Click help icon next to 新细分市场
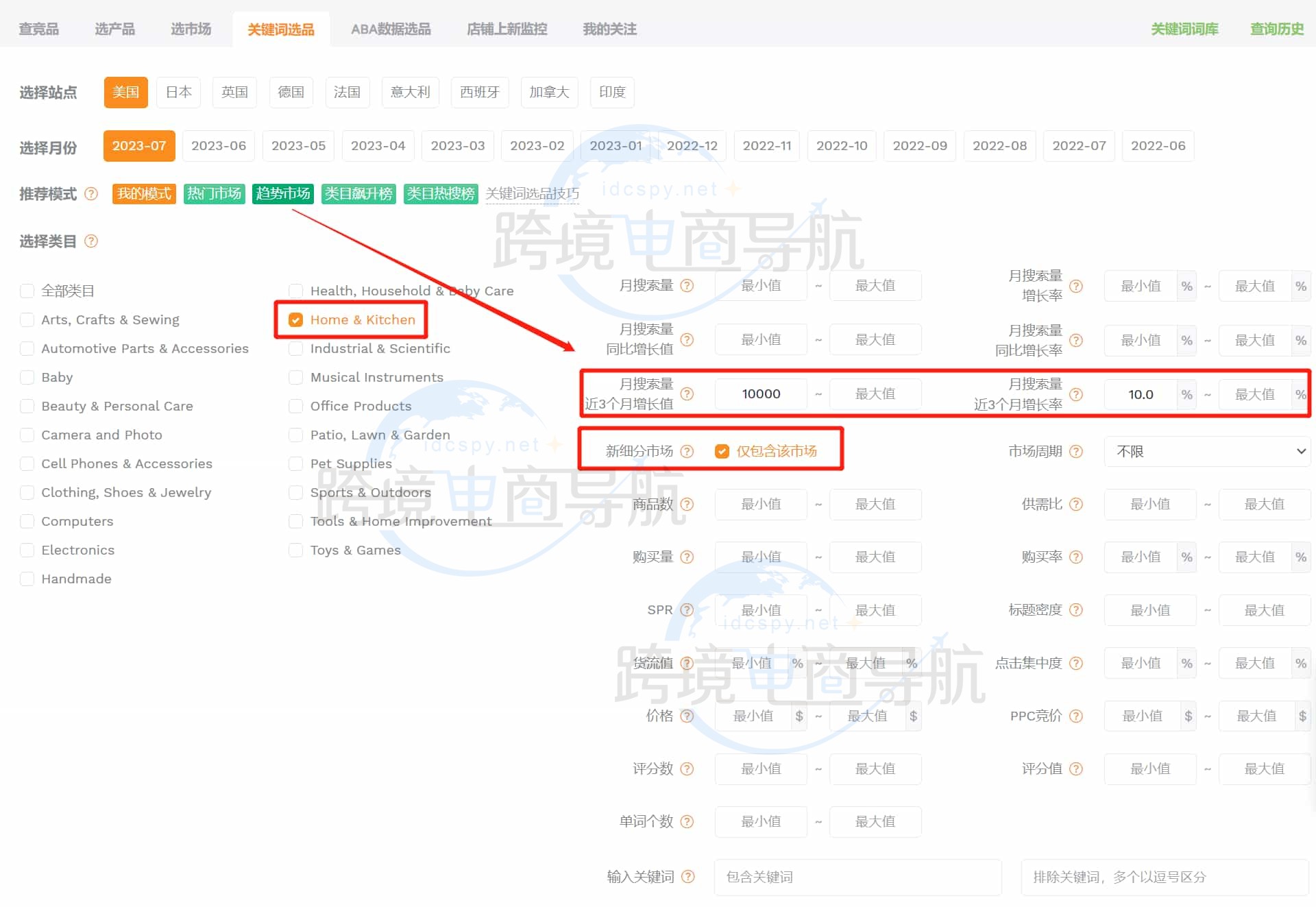Image resolution: width=1316 pixels, height=907 pixels. 687,451
